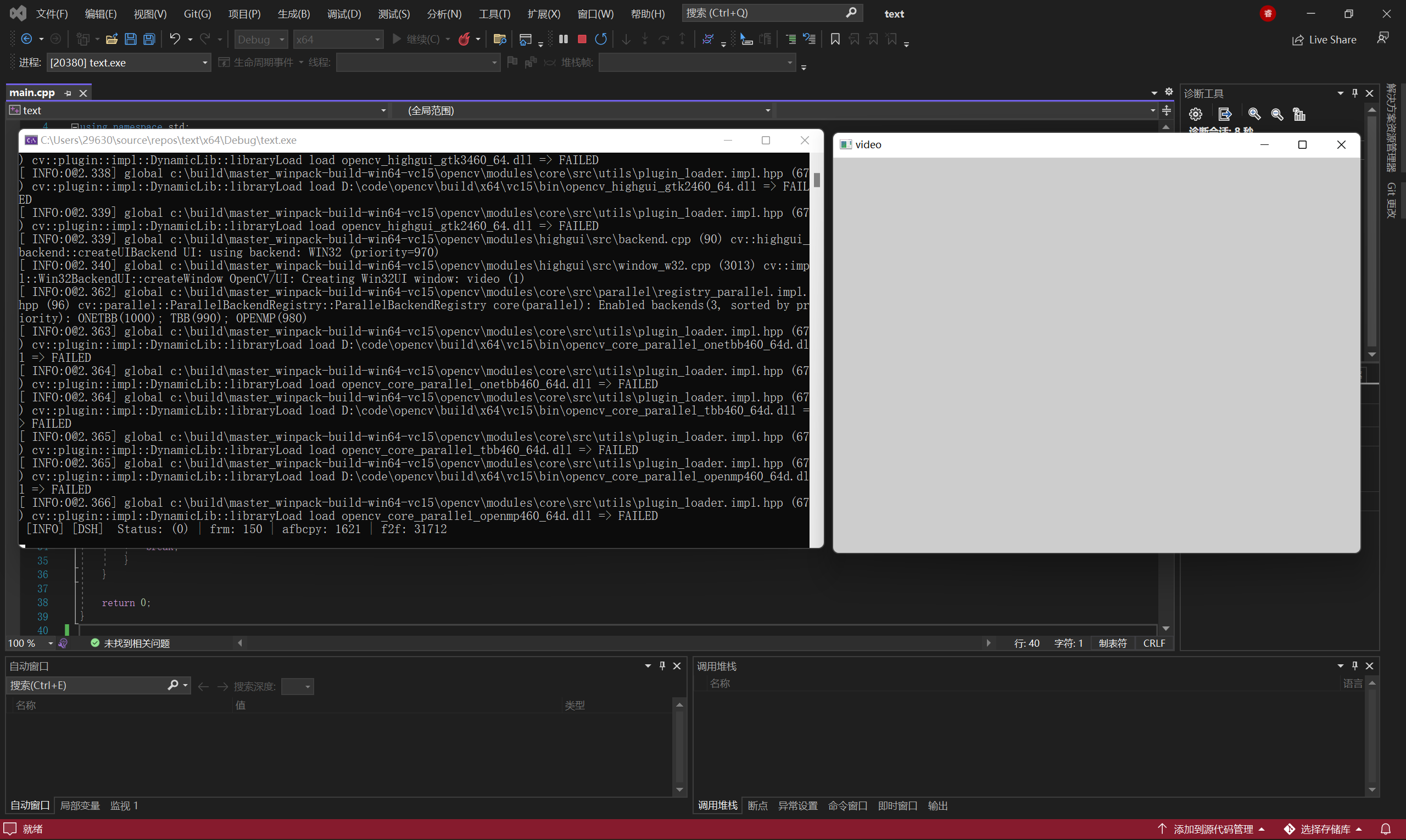Pin the main.cpp tab
Screen dimensions: 1406x840
click(x=68, y=93)
